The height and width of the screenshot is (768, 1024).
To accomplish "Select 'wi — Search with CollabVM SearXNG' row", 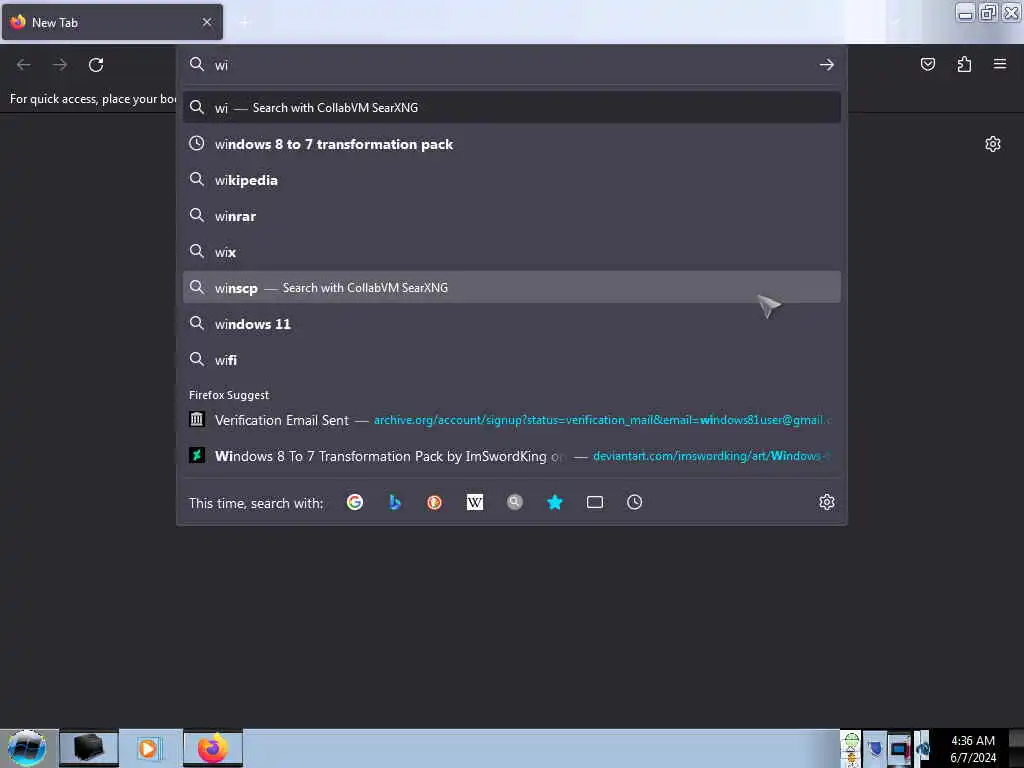I will (x=511, y=108).
